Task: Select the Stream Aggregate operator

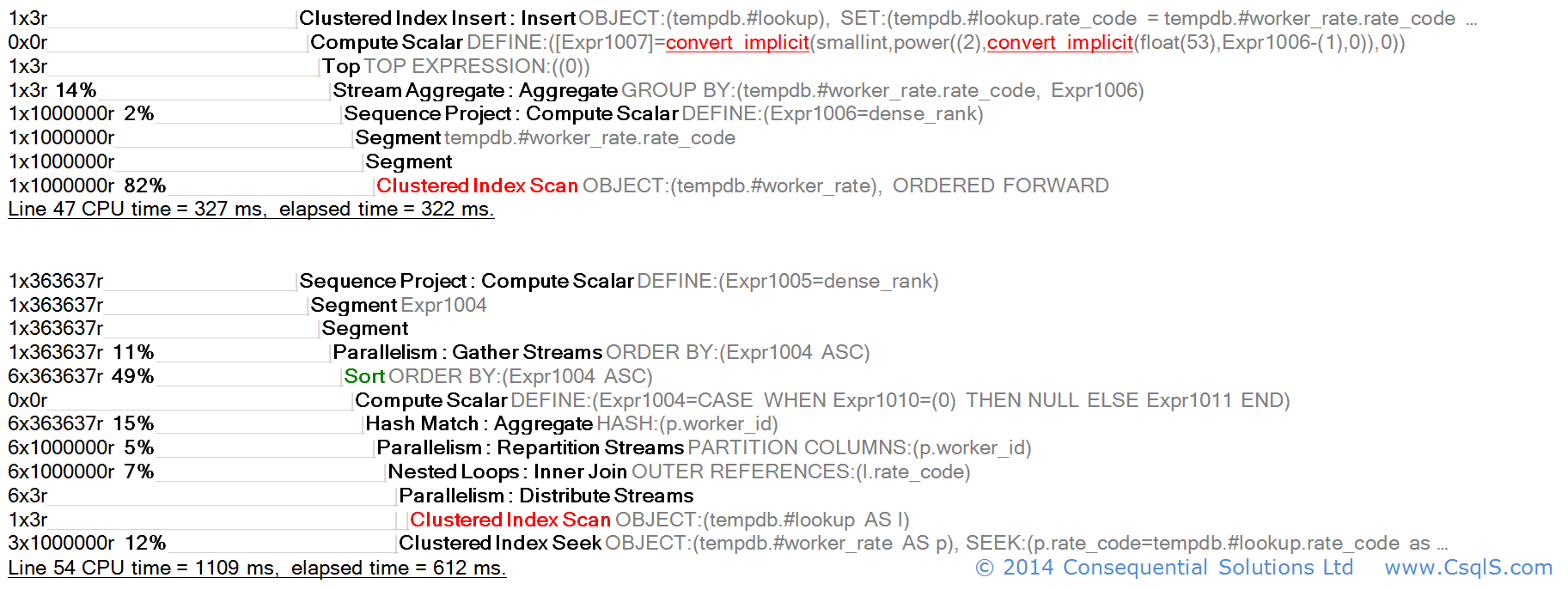Action: (474, 90)
